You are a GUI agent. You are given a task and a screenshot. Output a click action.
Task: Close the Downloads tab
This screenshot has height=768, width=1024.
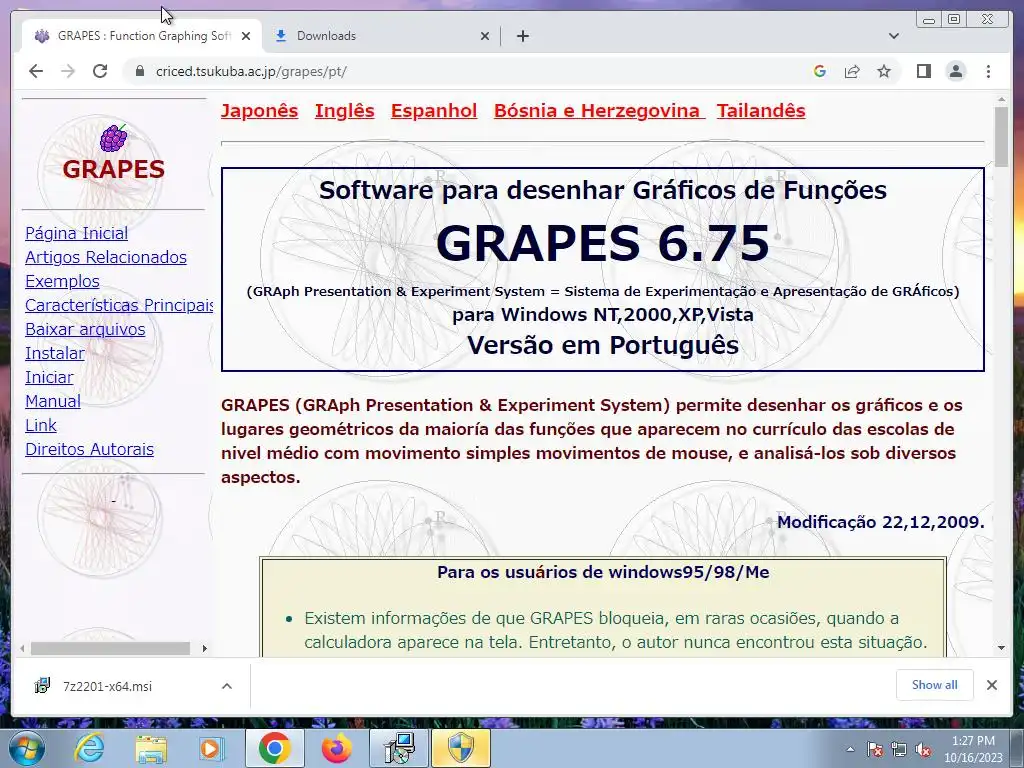tap(485, 36)
